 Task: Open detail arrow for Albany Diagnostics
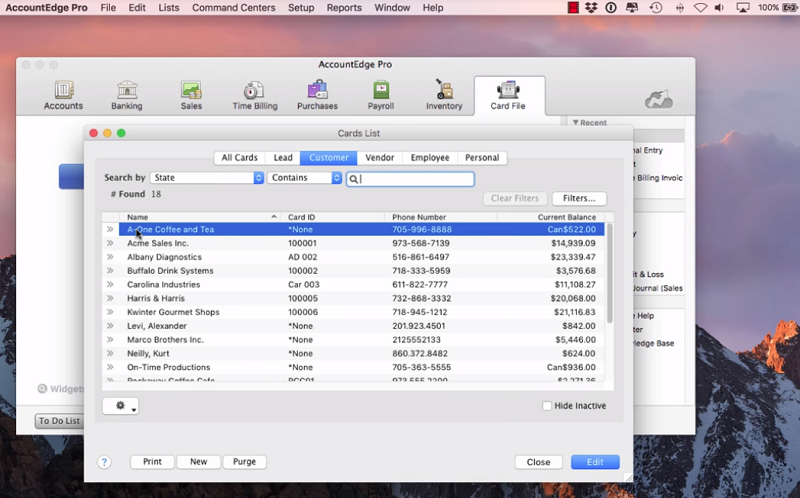pyautogui.click(x=110, y=257)
